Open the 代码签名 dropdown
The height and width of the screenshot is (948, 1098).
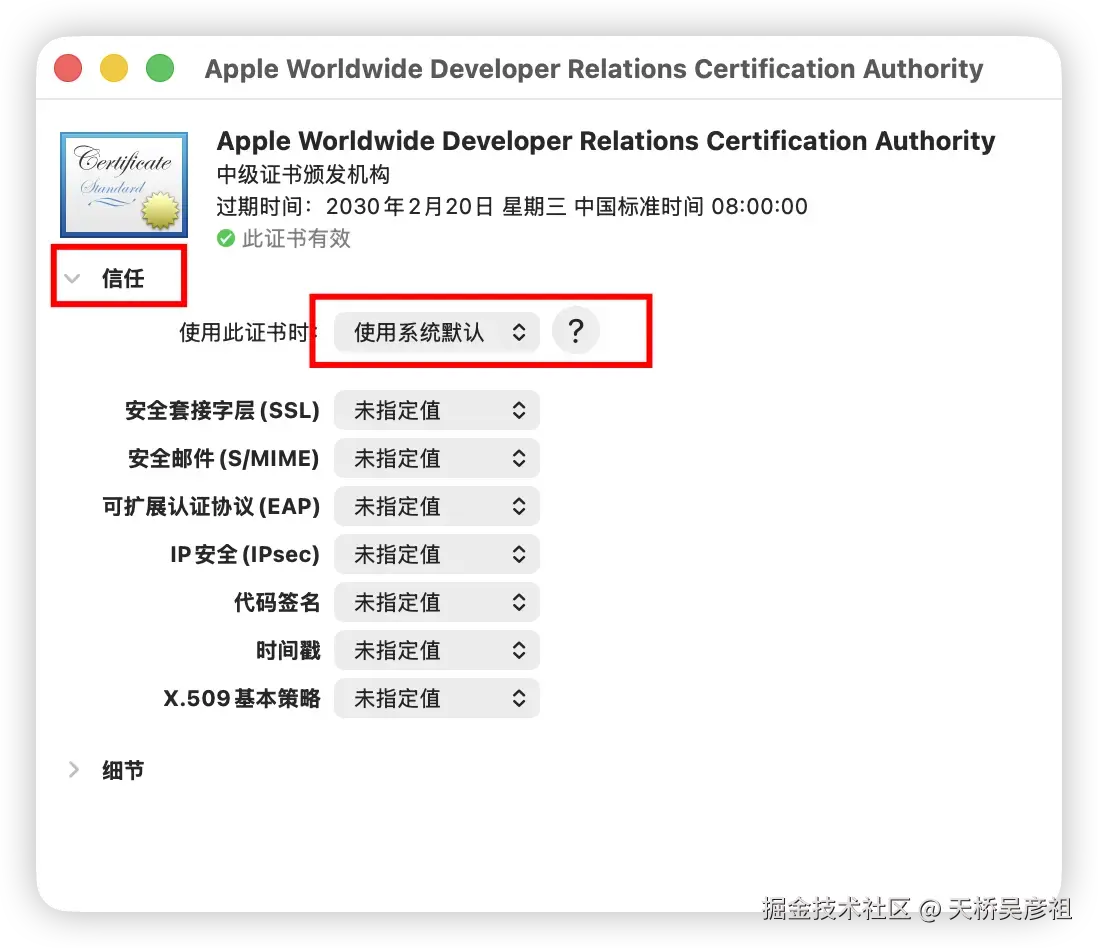[436, 602]
